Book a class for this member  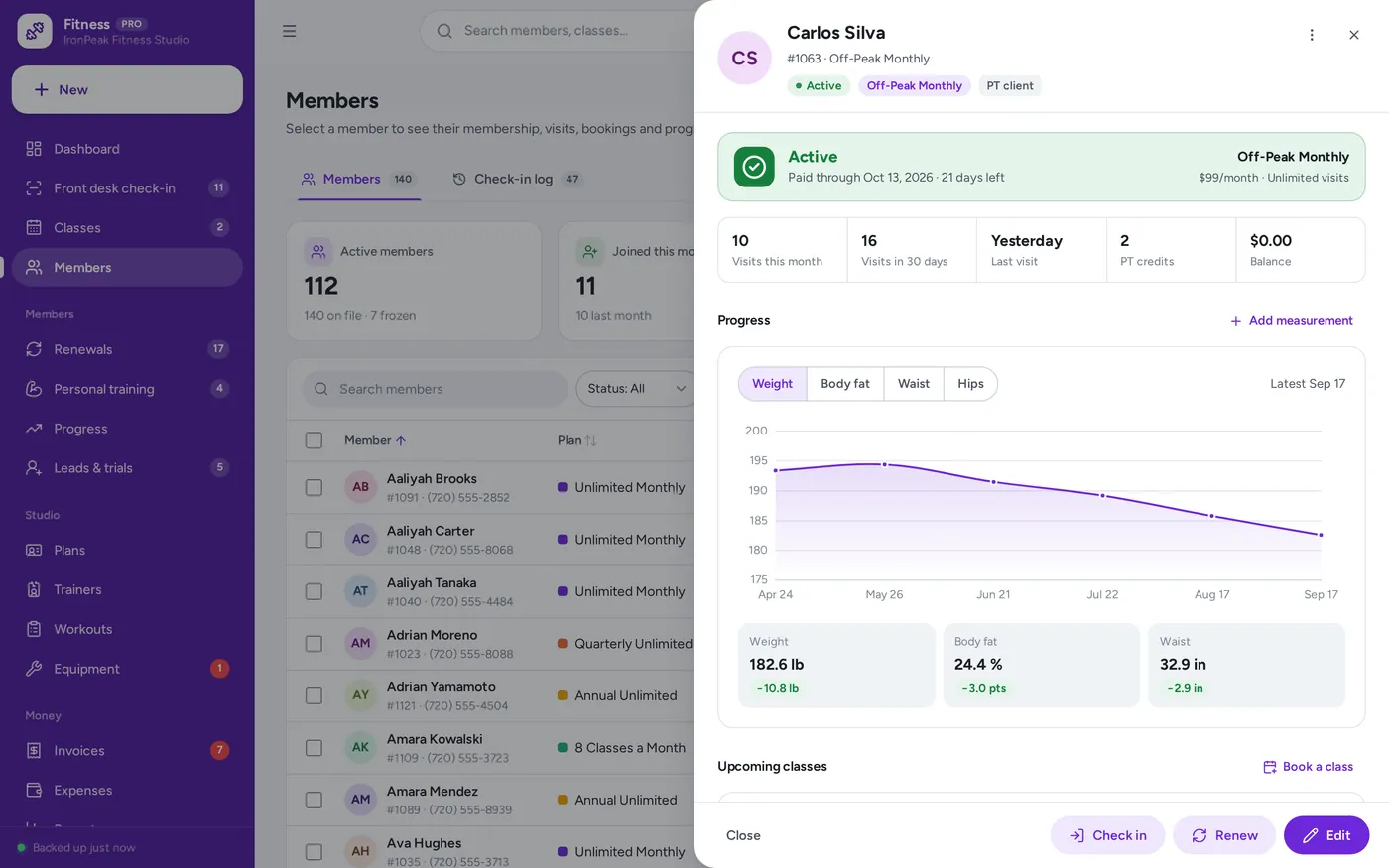click(x=1308, y=767)
